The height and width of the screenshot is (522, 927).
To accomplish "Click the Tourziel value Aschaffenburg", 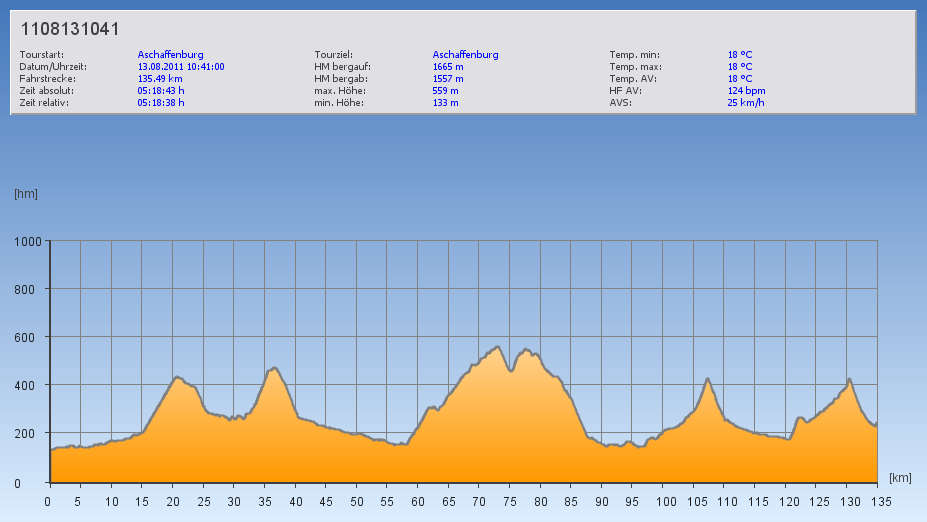I will pyautogui.click(x=466, y=55).
